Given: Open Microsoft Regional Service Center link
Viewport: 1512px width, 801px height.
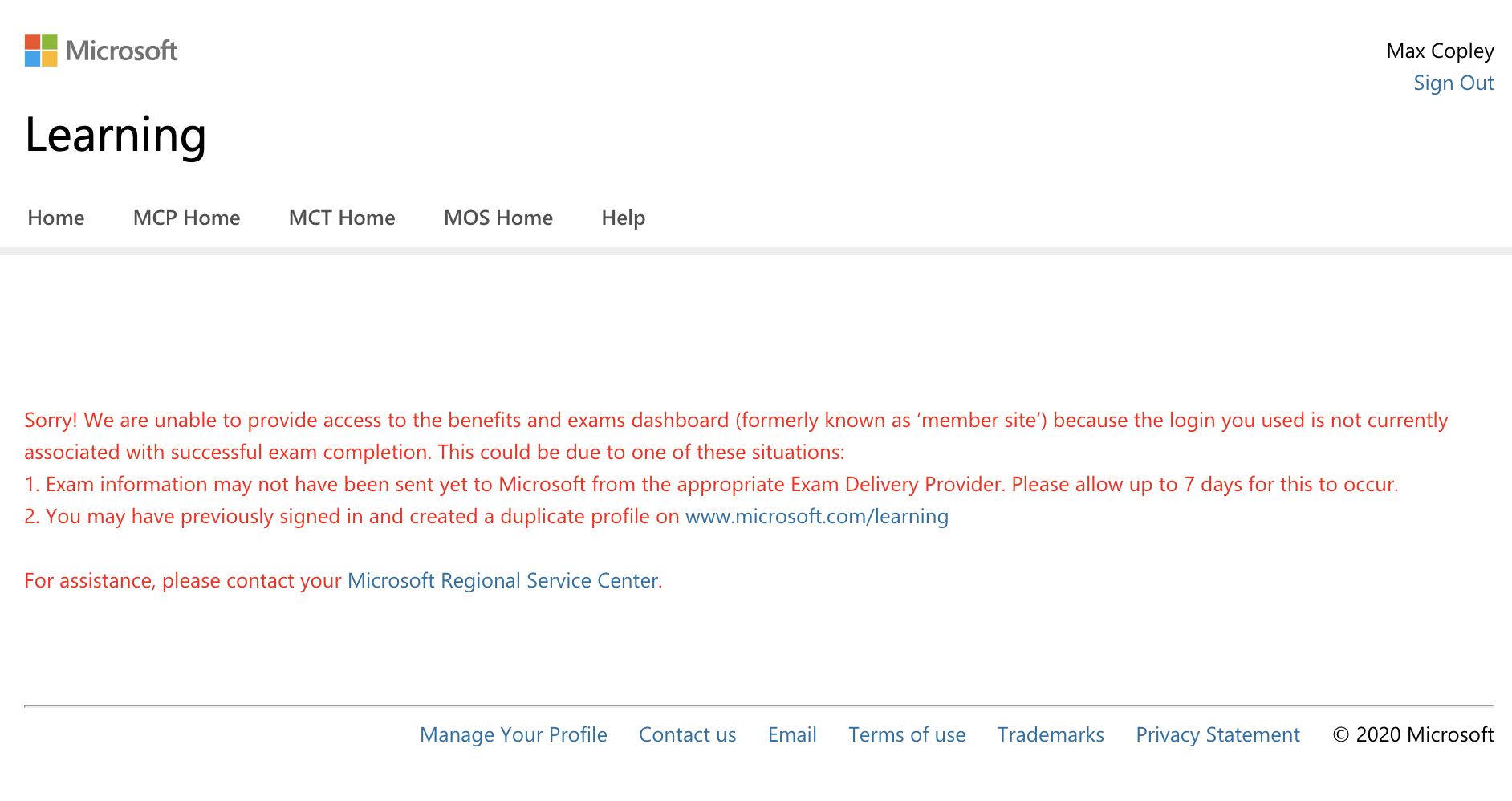Looking at the screenshot, I should pyautogui.click(x=502, y=580).
